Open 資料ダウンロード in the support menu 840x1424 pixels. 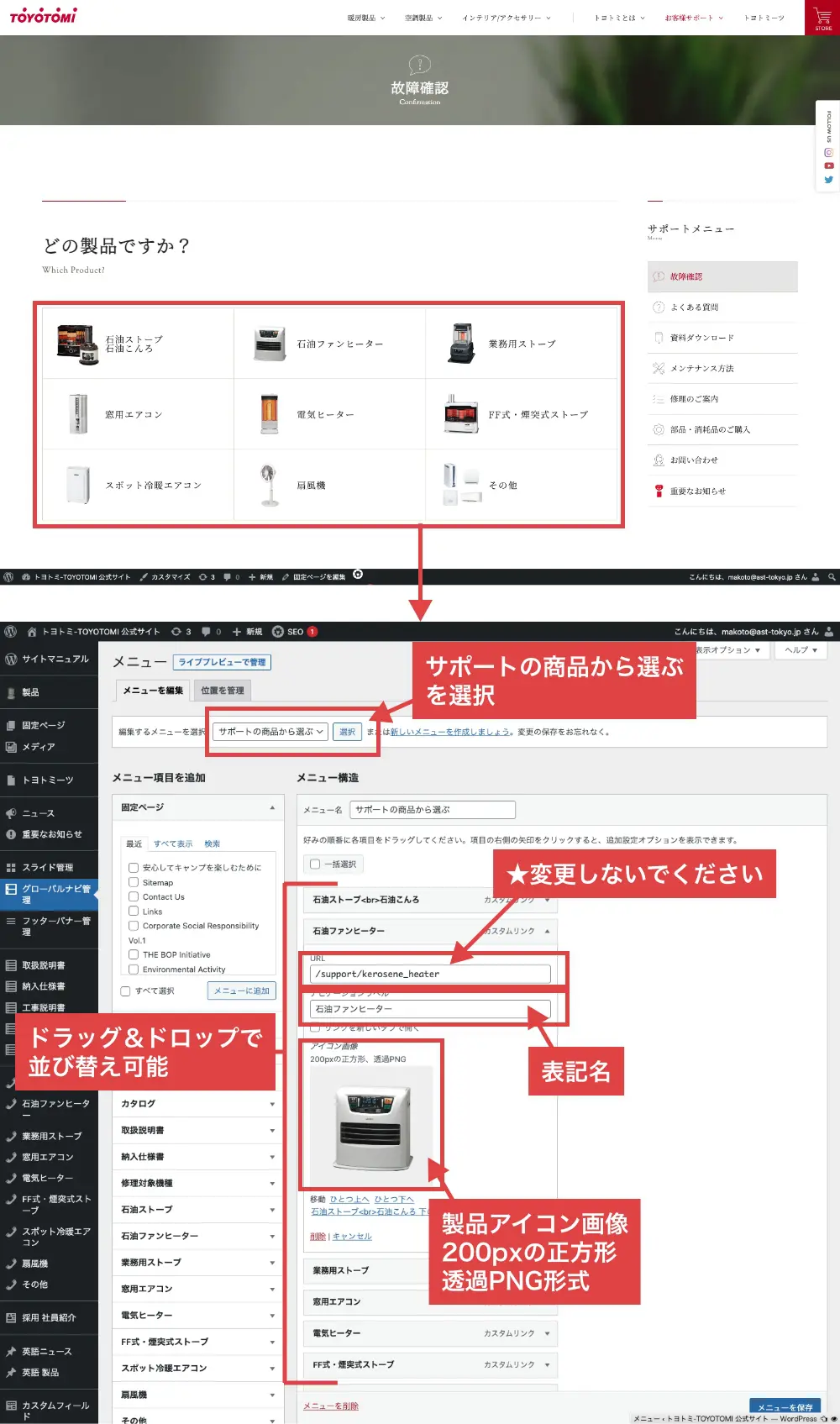click(722, 338)
